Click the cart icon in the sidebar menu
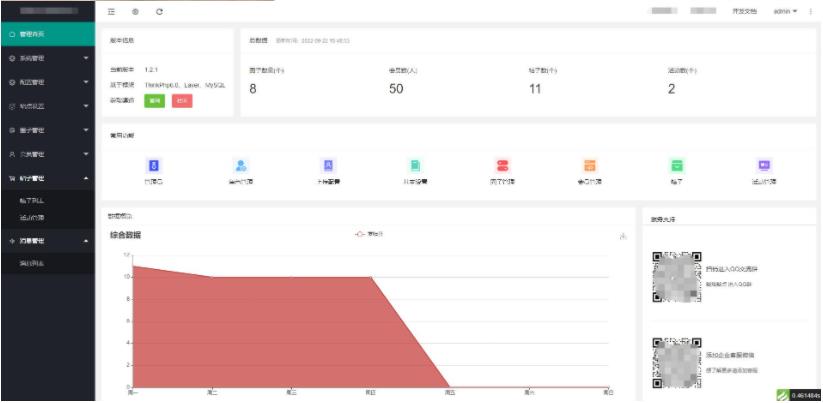This screenshot has width=823, height=403. click(12, 178)
